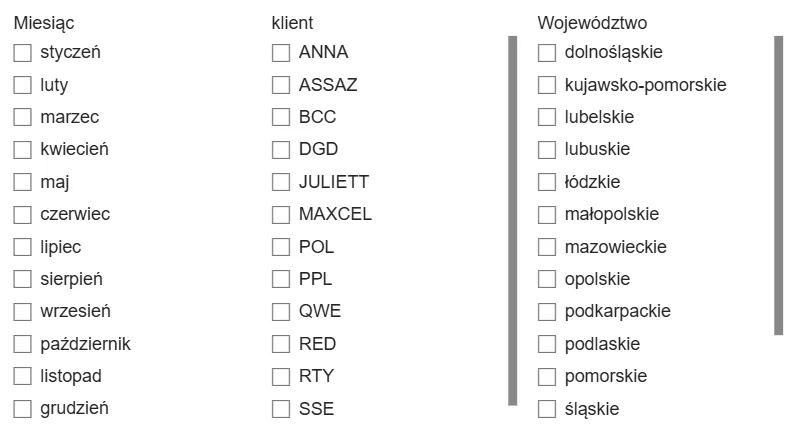Select kwiecień in the Miesiąc list
The height and width of the screenshot is (439, 789).
point(23,150)
